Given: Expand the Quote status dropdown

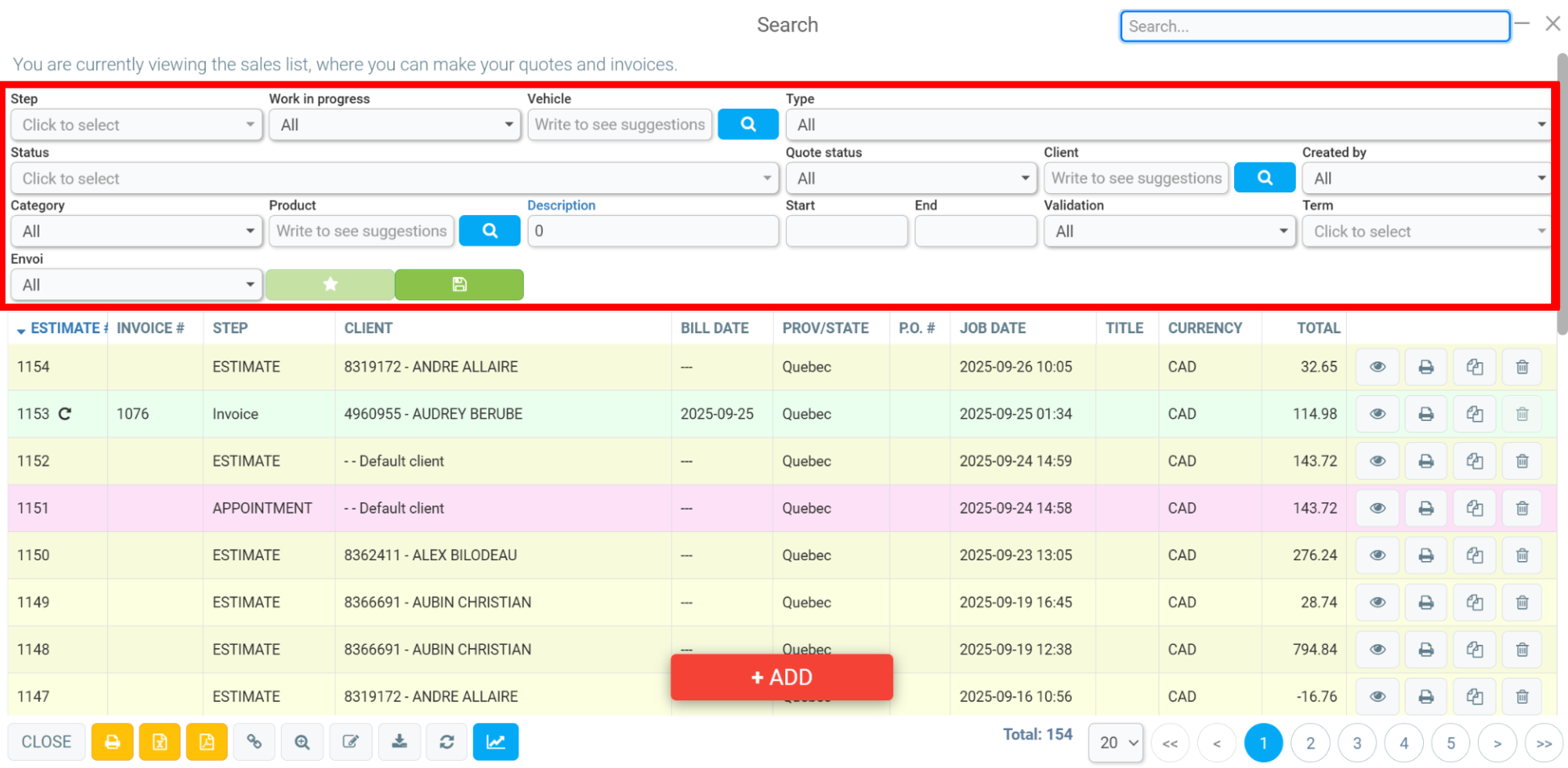Looking at the screenshot, I should click(x=911, y=178).
